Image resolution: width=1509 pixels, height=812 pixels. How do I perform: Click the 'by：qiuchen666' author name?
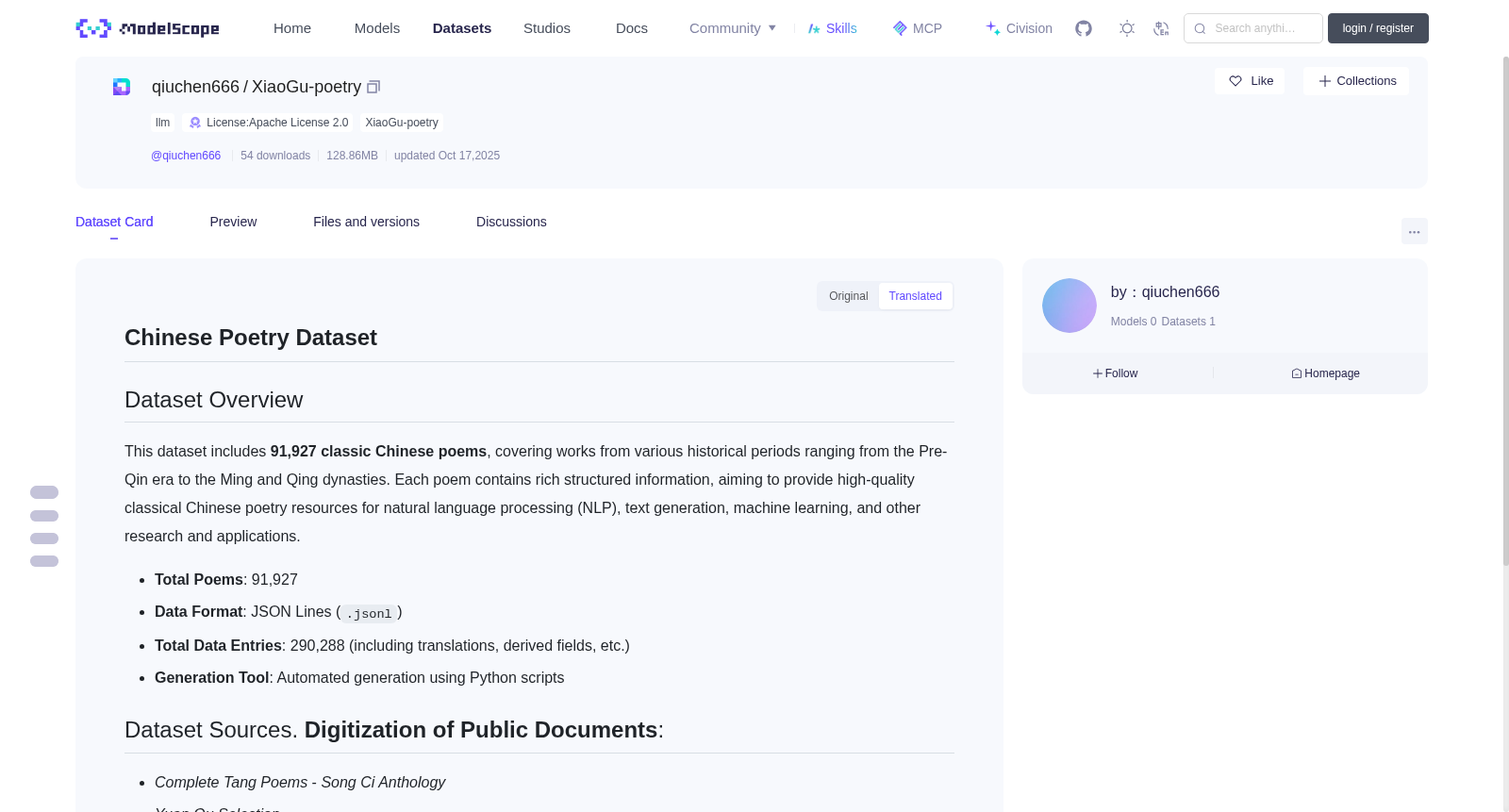coord(1165,292)
